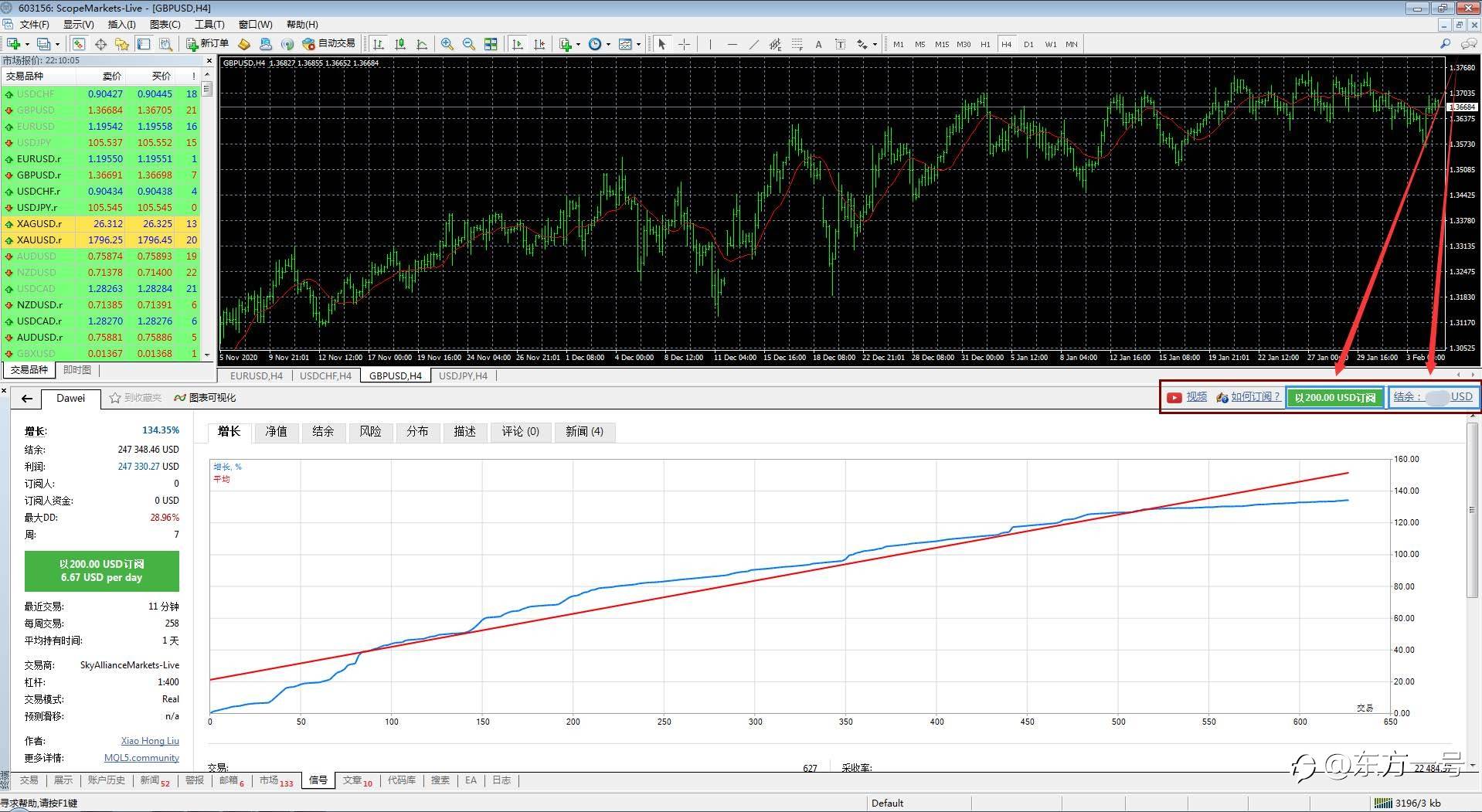Toggle the Navigator panel star icon

pyautogui.click(x=122, y=44)
